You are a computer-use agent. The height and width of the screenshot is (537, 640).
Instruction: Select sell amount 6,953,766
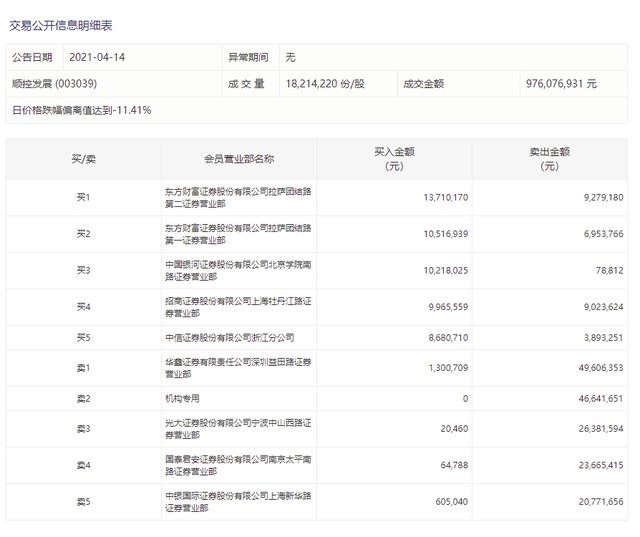(x=603, y=234)
